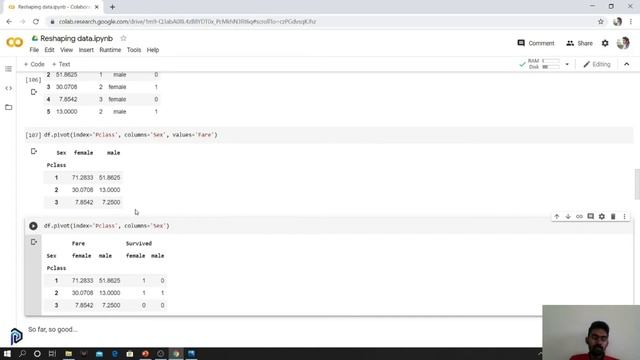
Task: Click the 'So far, so good...' text cell
Action: (x=53, y=329)
